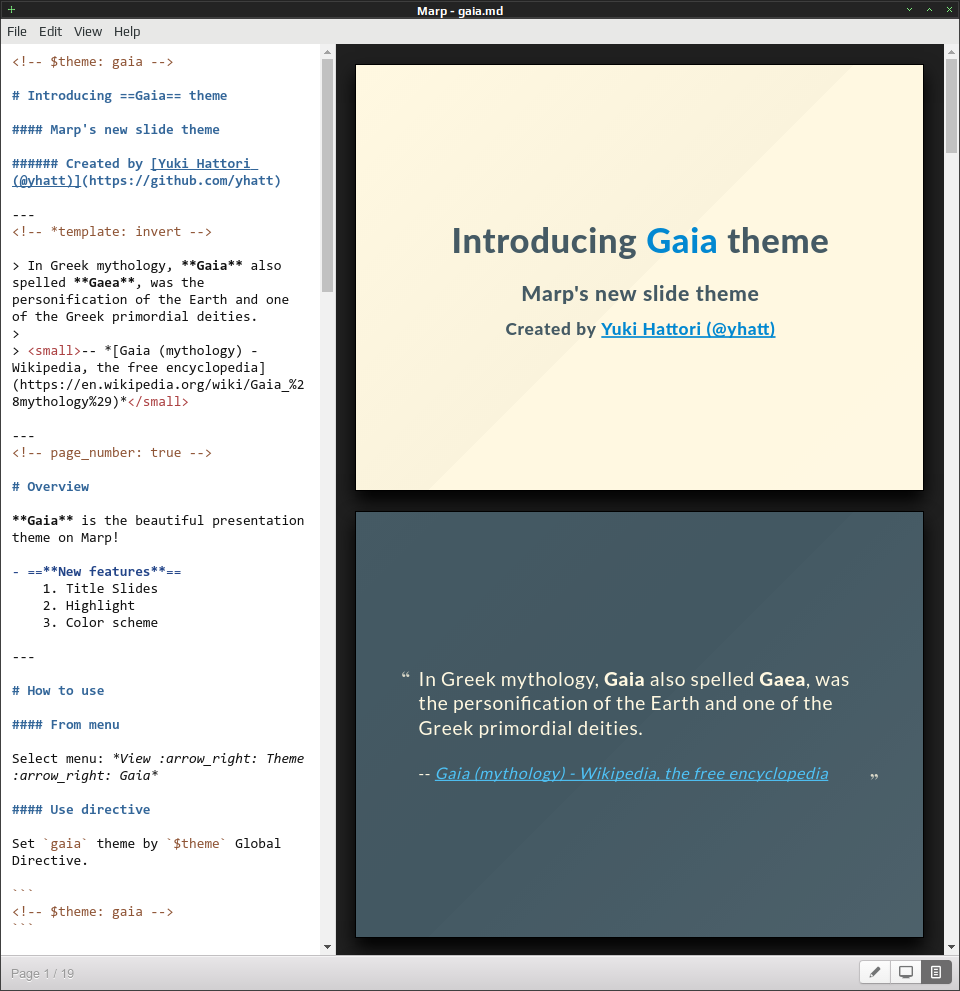The height and width of the screenshot is (991, 960).
Task: Click the editor scrollbar up arrow
Action: pyautogui.click(x=327, y=52)
